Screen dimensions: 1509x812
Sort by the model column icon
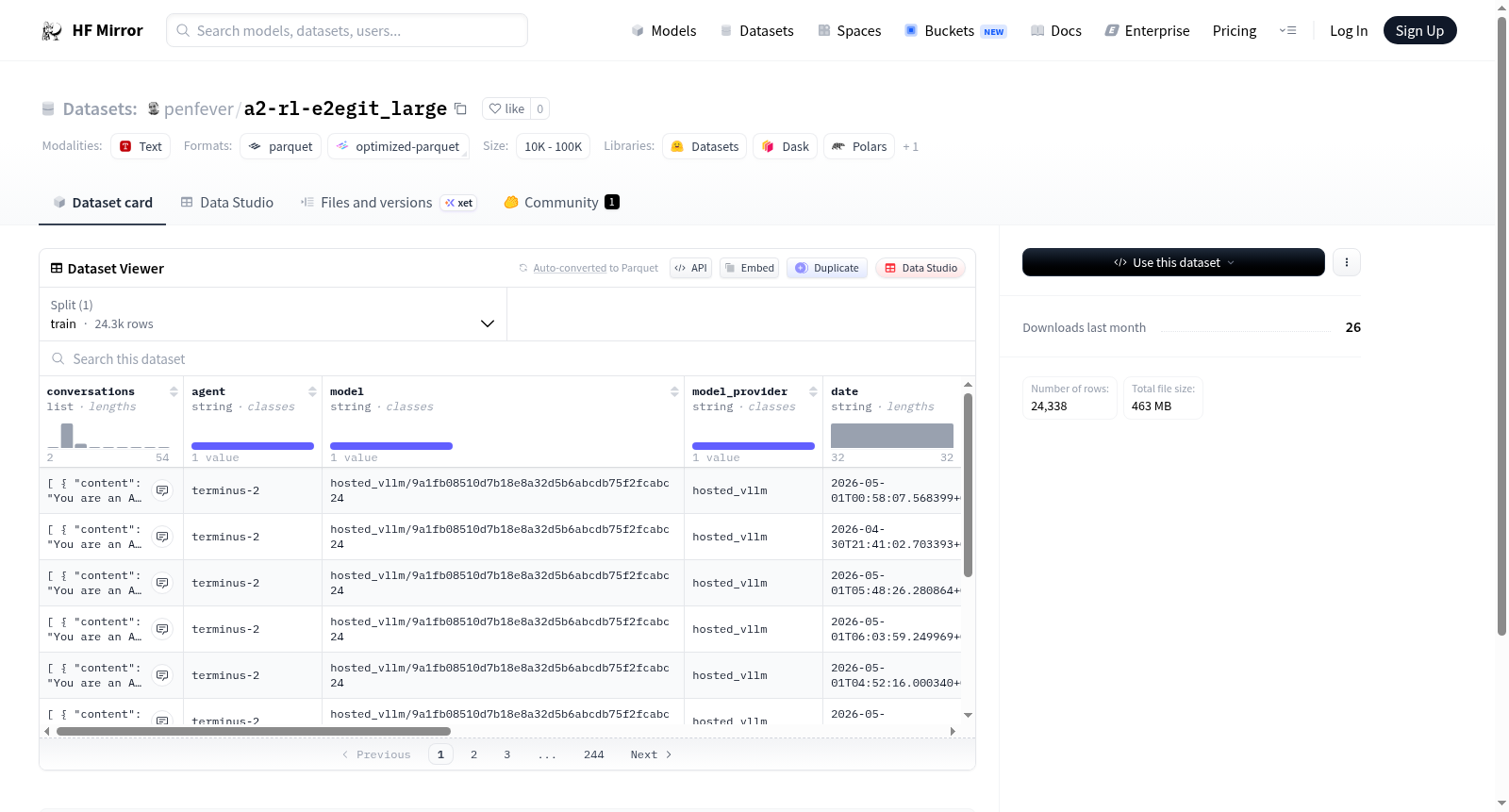[674, 391]
